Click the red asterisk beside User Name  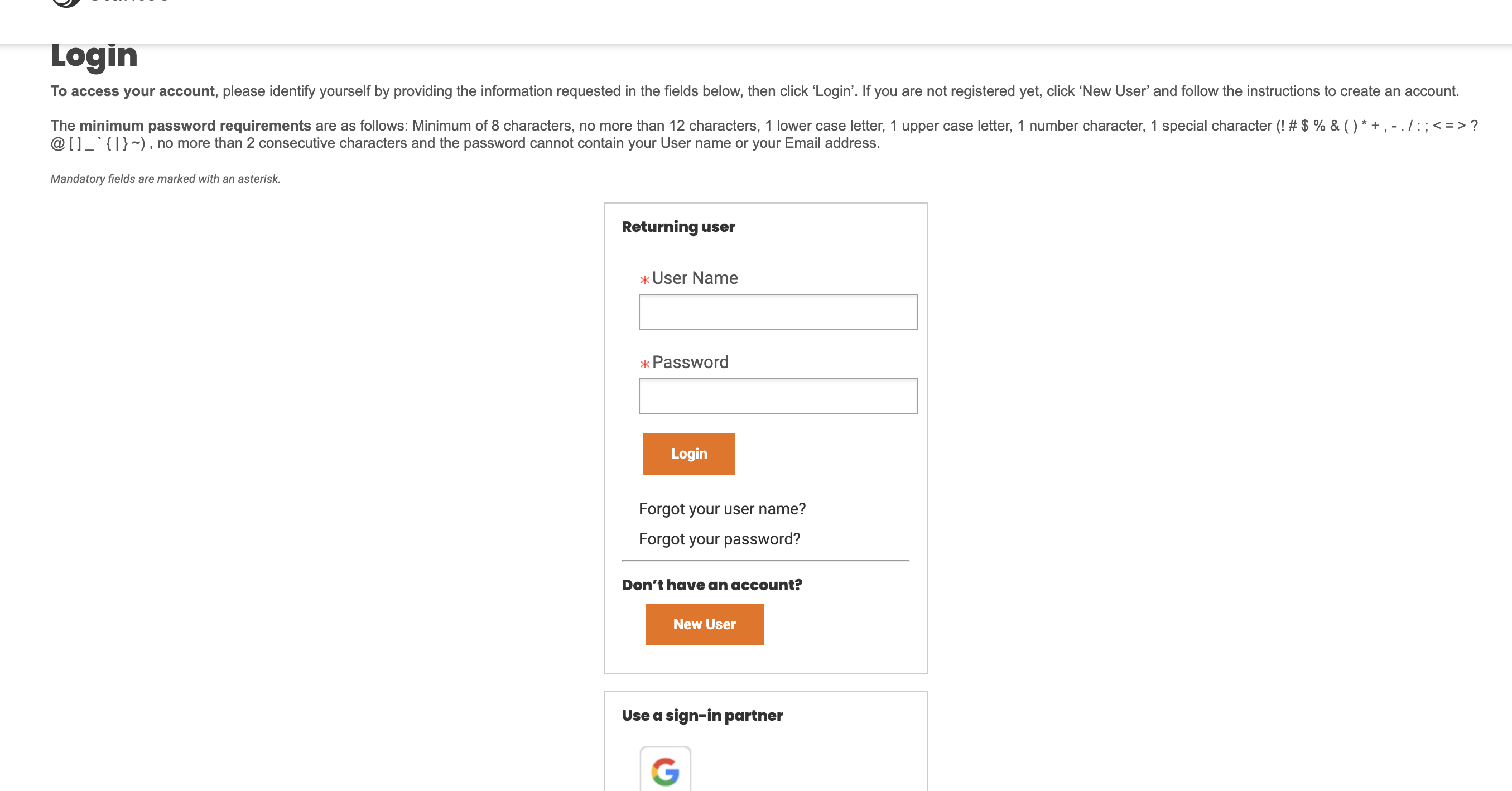[x=644, y=280]
